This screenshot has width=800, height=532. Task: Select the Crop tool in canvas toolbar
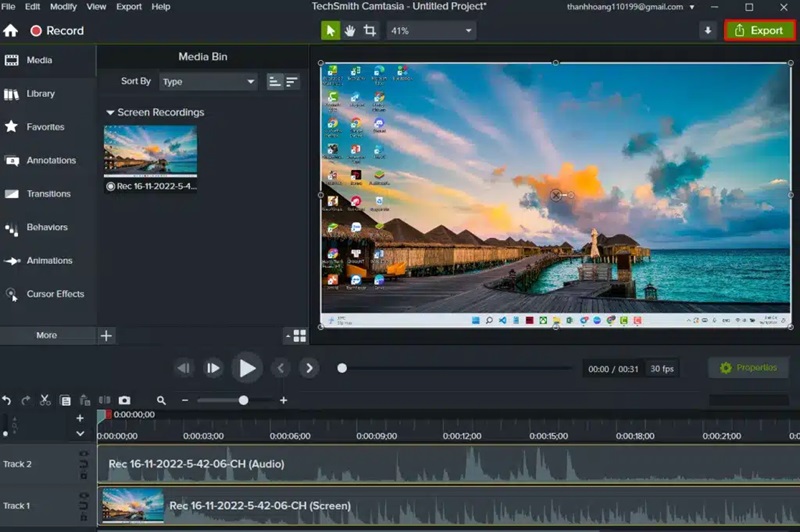point(369,31)
